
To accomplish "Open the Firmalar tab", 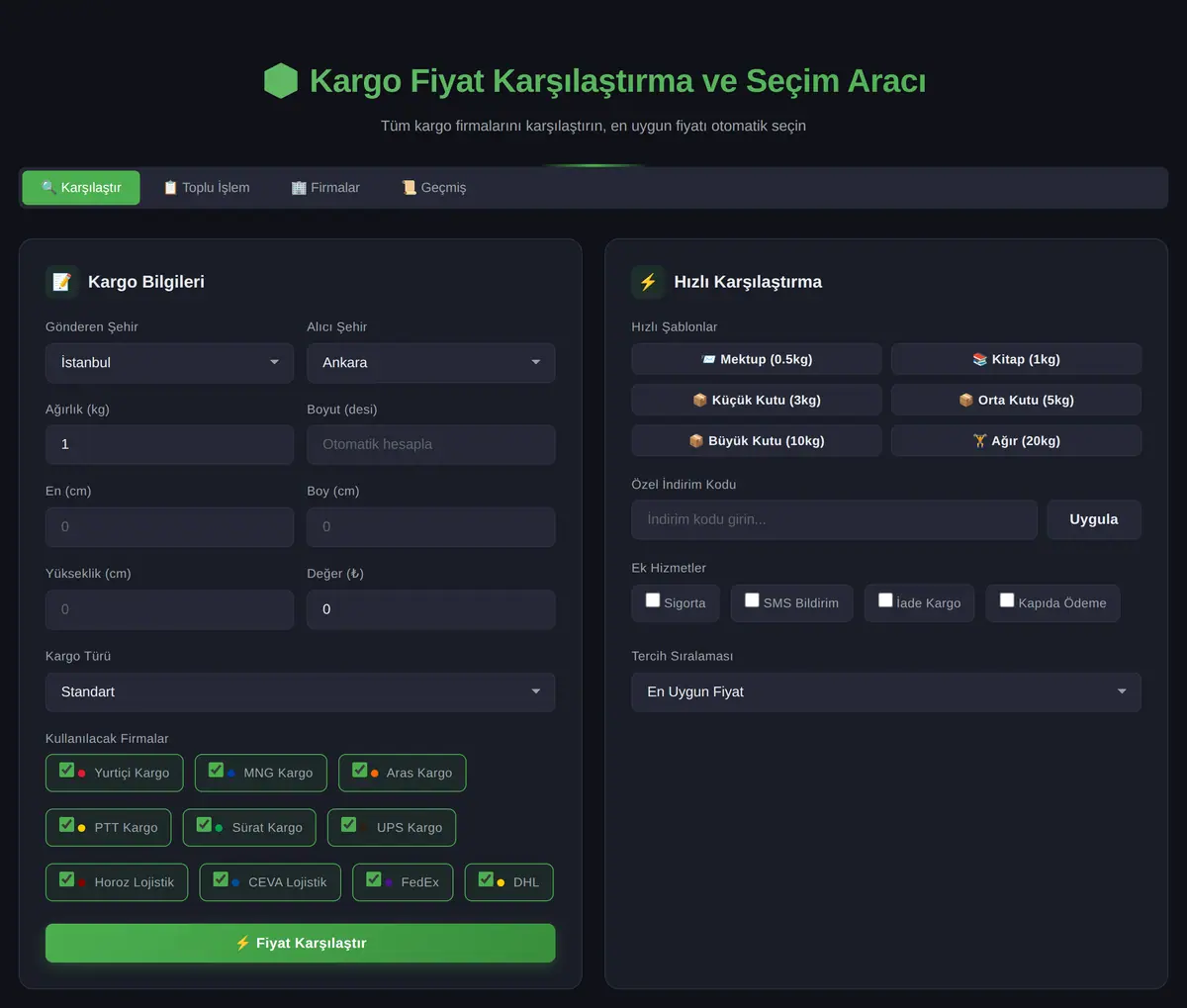I will 325,188.
